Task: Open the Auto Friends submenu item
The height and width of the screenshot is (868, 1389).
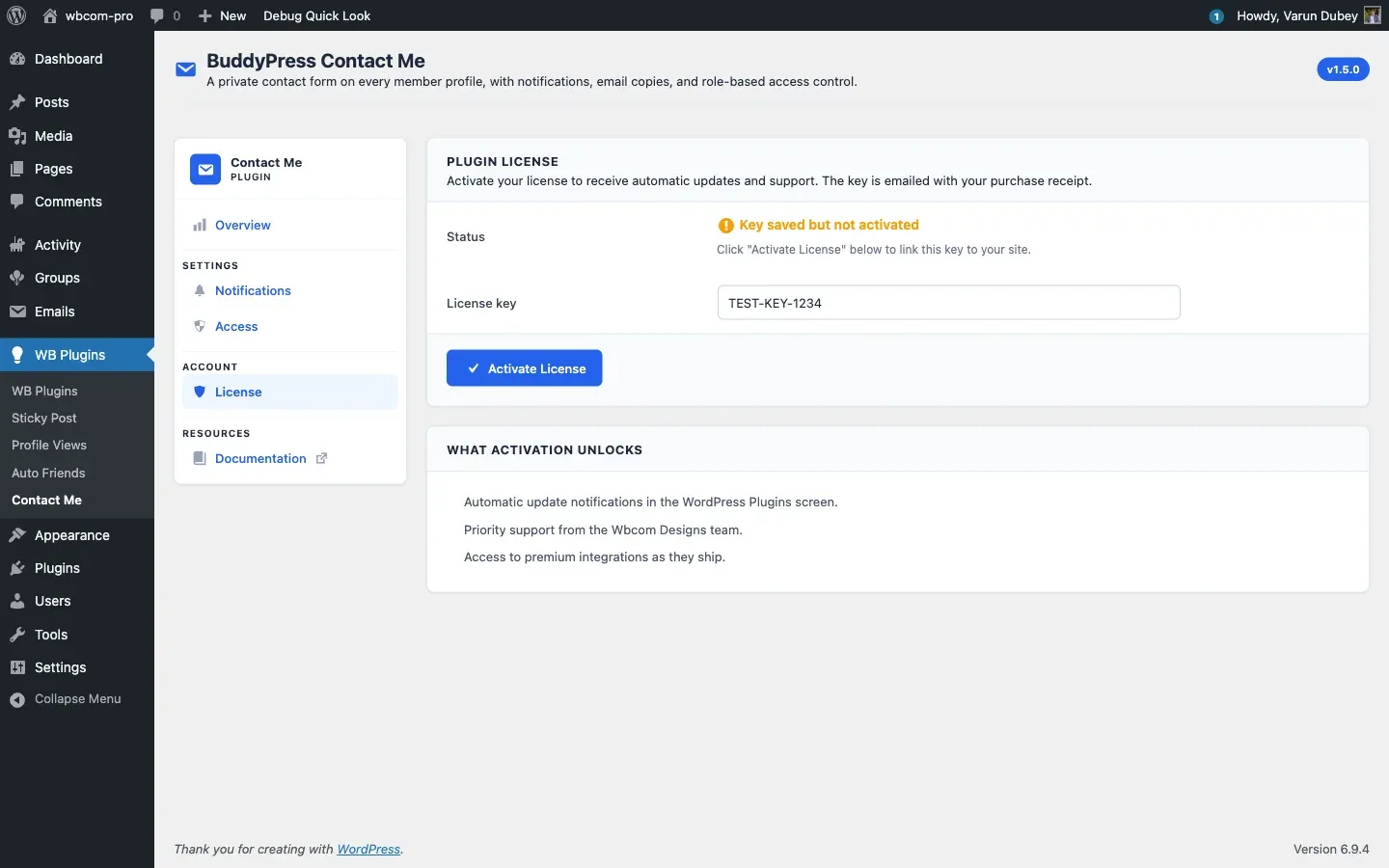Action: click(x=48, y=473)
